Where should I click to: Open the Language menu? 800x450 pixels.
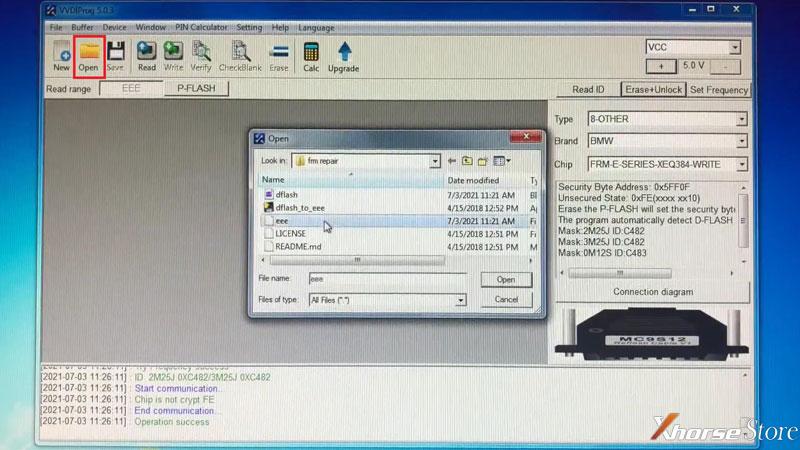pyautogui.click(x=316, y=28)
